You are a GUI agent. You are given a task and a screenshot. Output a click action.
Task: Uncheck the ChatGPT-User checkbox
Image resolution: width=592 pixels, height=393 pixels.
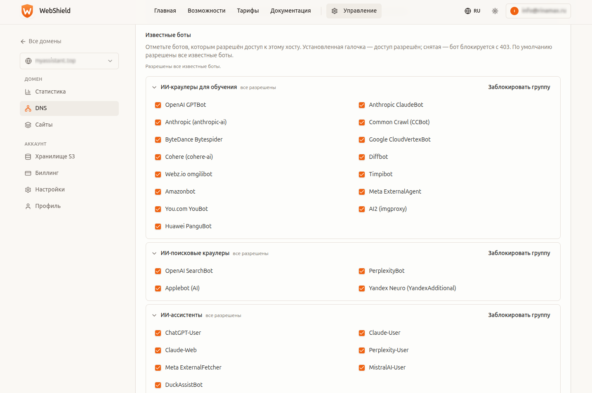click(x=158, y=333)
